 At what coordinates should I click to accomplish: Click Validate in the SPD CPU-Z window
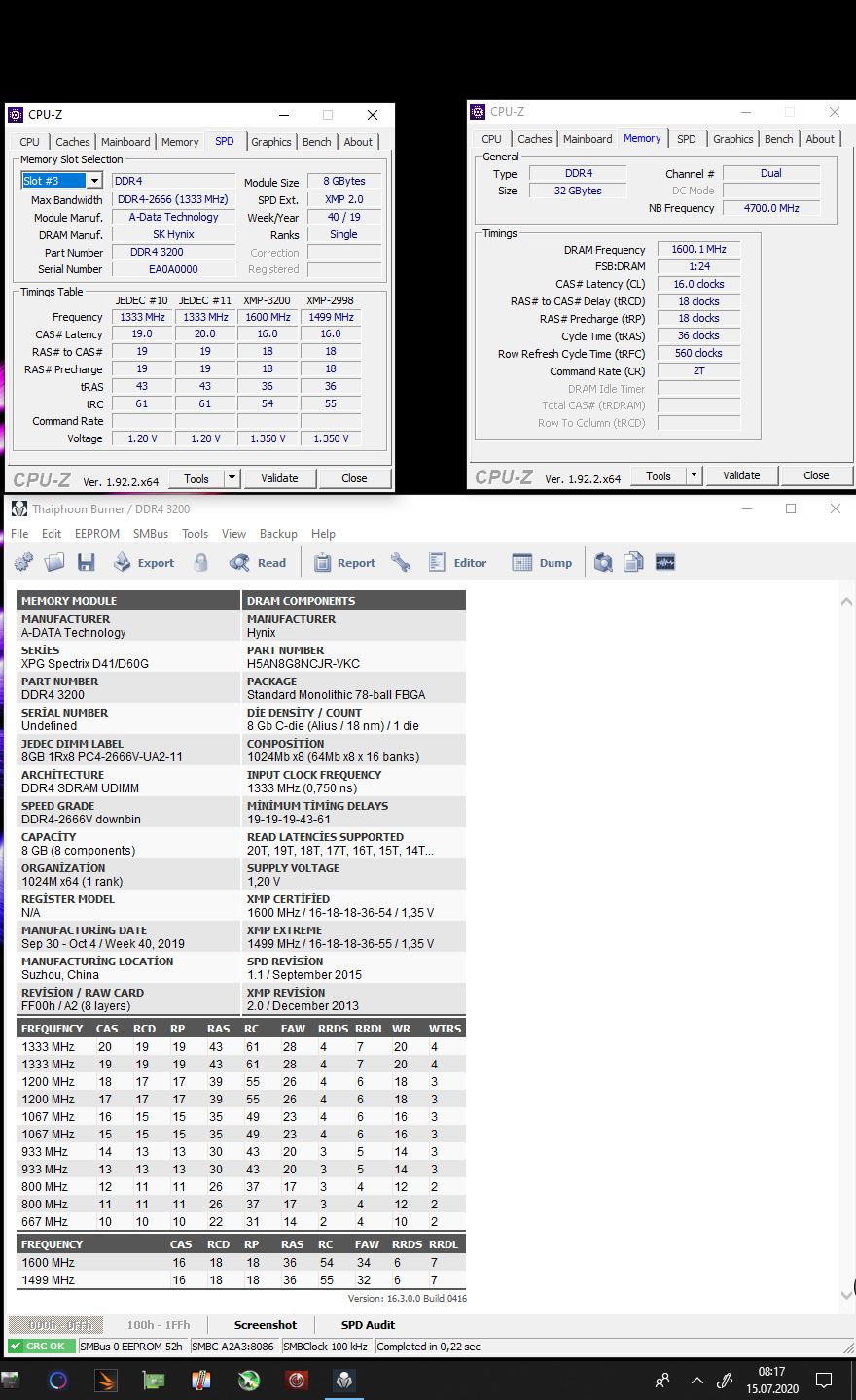click(279, 478)
